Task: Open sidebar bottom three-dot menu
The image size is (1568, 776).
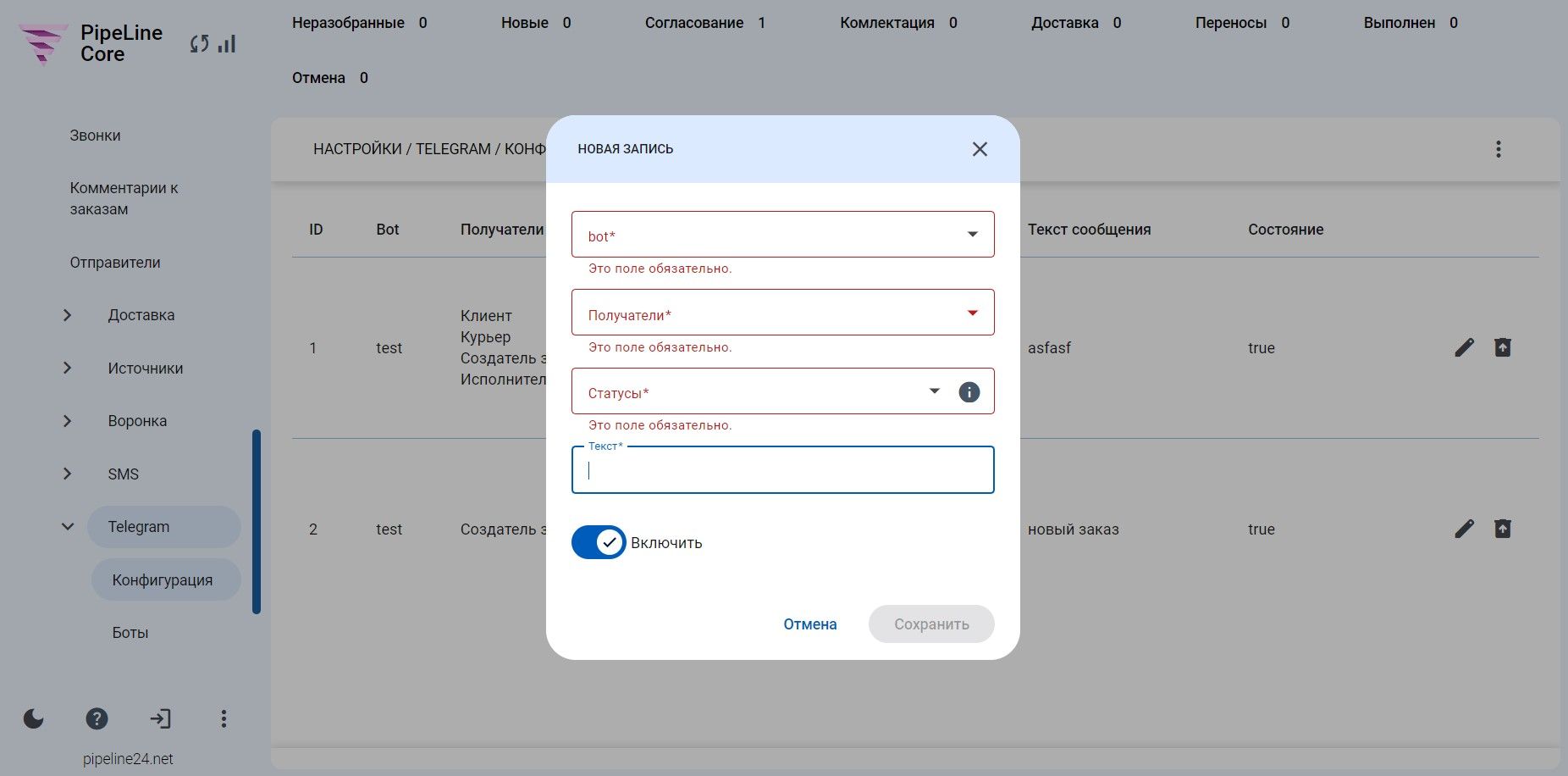Action: tap(224, 719)
